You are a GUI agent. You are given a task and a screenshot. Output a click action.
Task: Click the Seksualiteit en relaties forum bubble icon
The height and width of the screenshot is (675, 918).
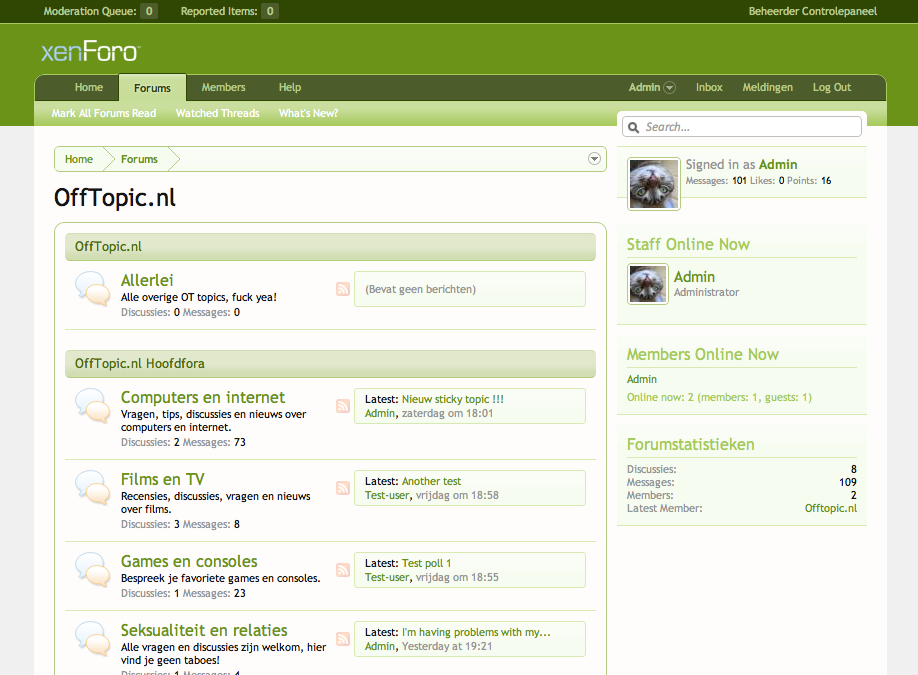(x=93, y=639)
